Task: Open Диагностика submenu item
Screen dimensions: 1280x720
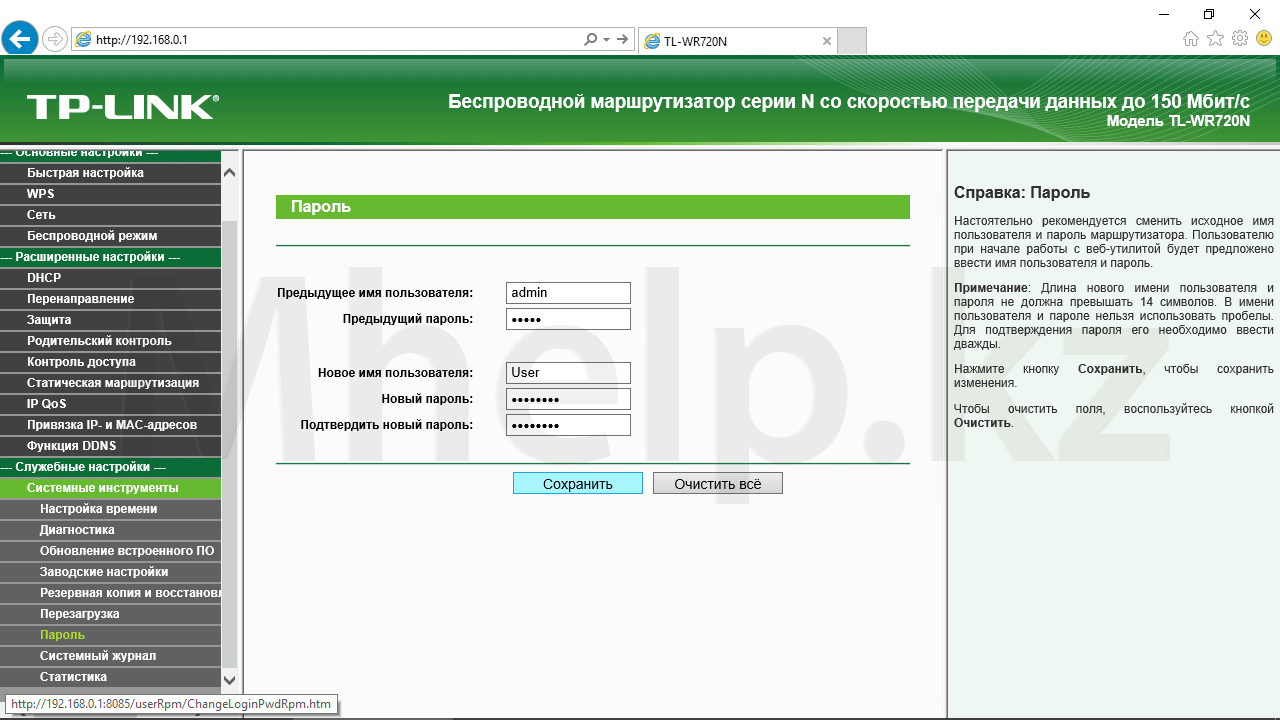Action: coord(110,530)
